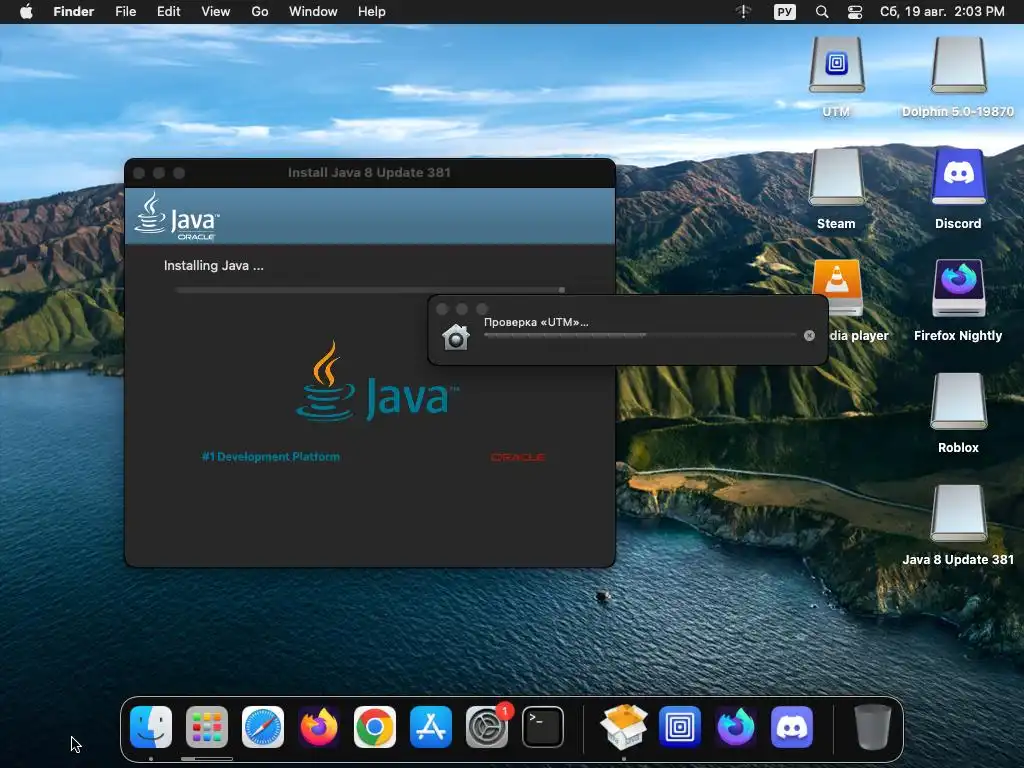This screenshot has height=768, width=1024.
Task: Click the Install Java 8 Update 381 title bar
Action: point(370,172)
